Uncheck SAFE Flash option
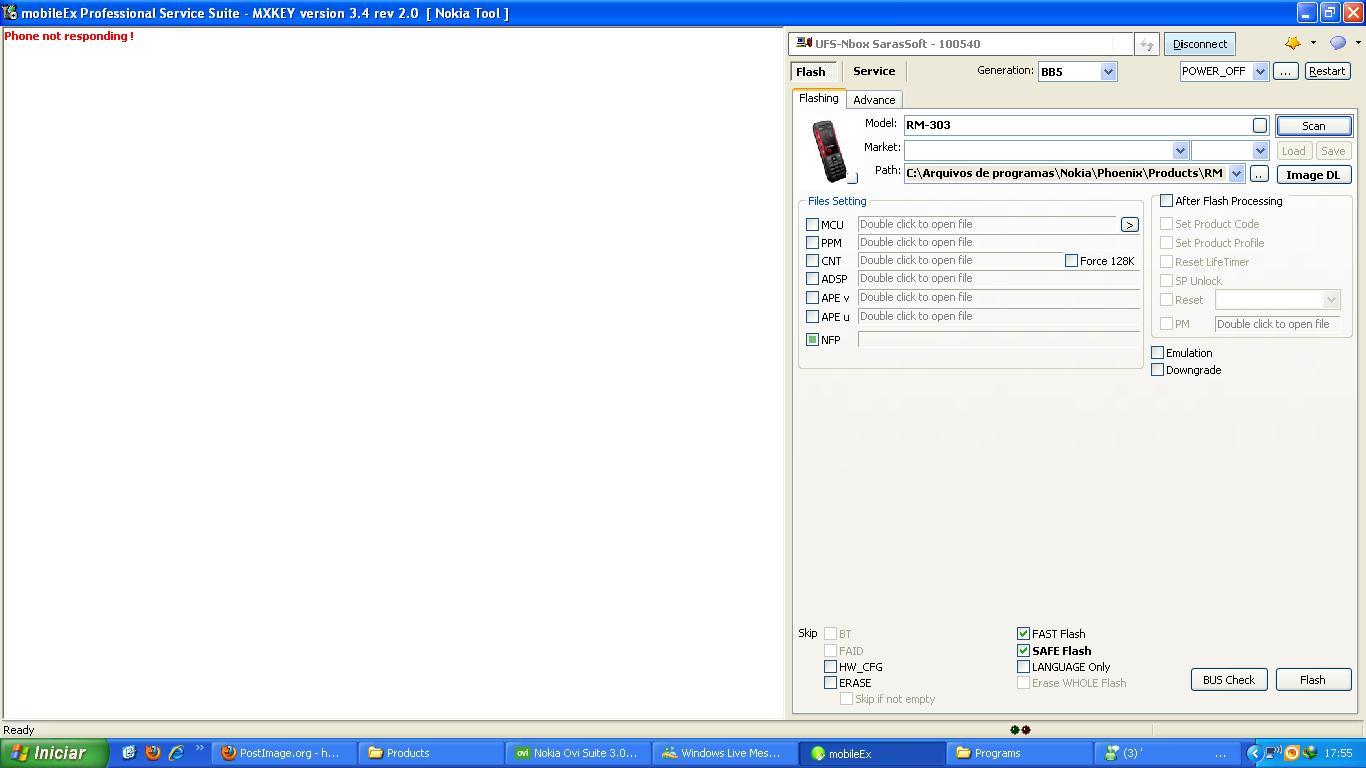Viewport: 1366px width, 768px height. (1023, 651)
